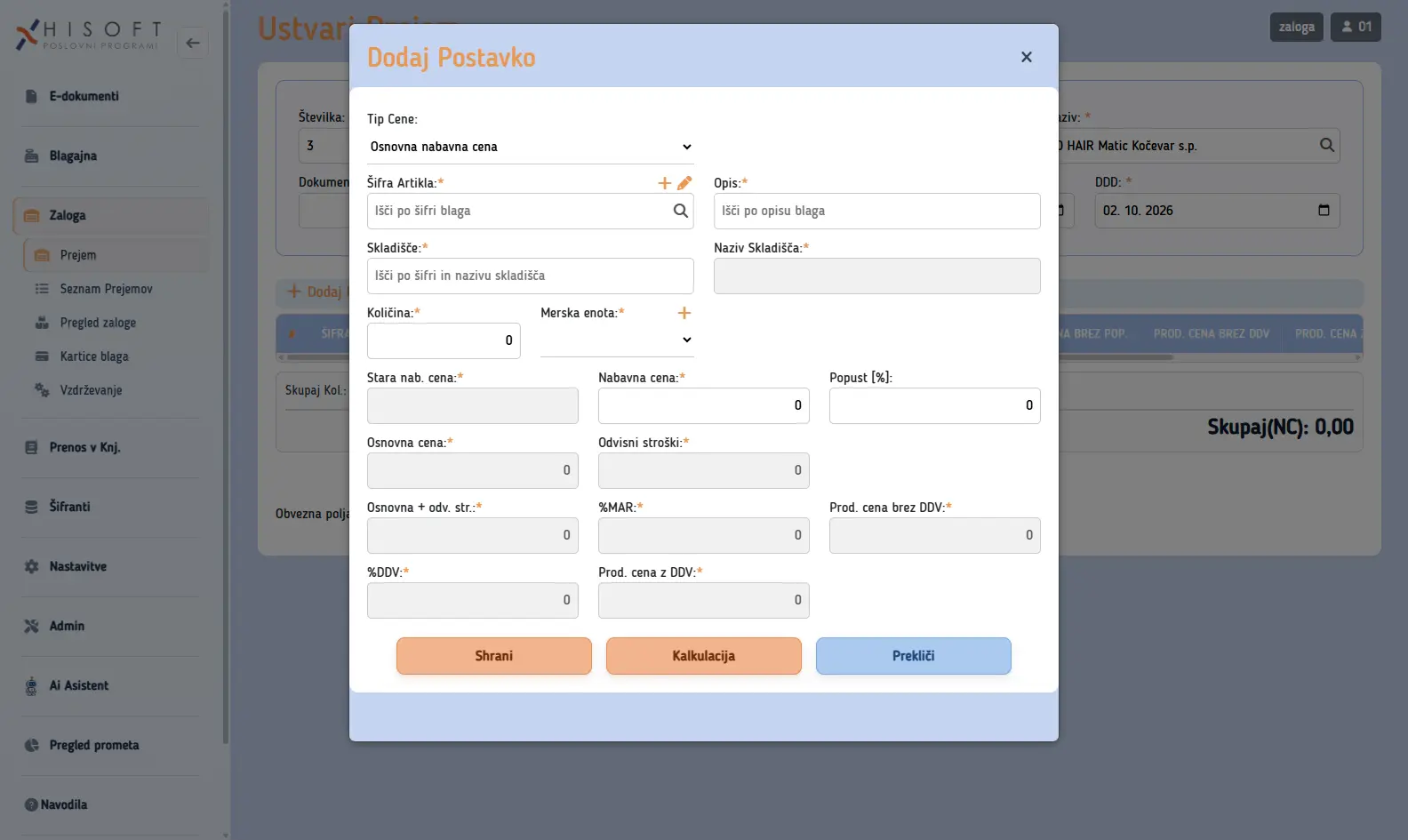1408x840 pixels.
Task: Expand the Tip Cene dropdown
Action: [530, 147]
